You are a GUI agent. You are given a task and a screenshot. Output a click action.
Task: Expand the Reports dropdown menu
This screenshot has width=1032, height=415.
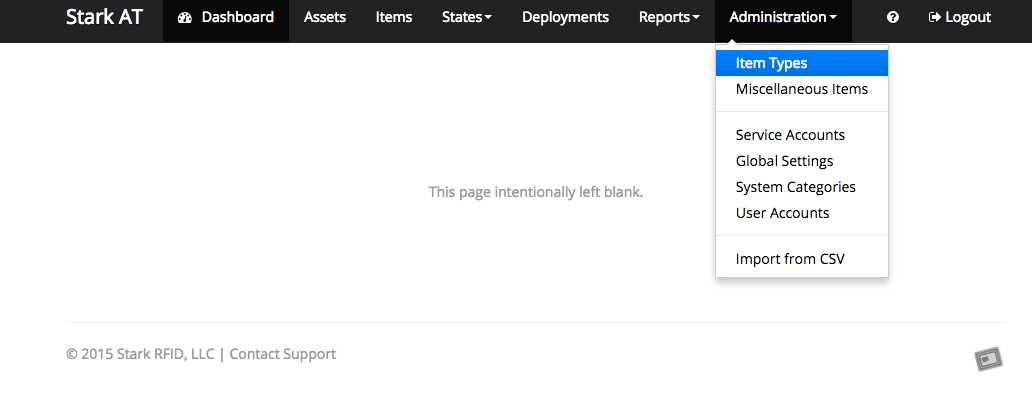[669, 17]
